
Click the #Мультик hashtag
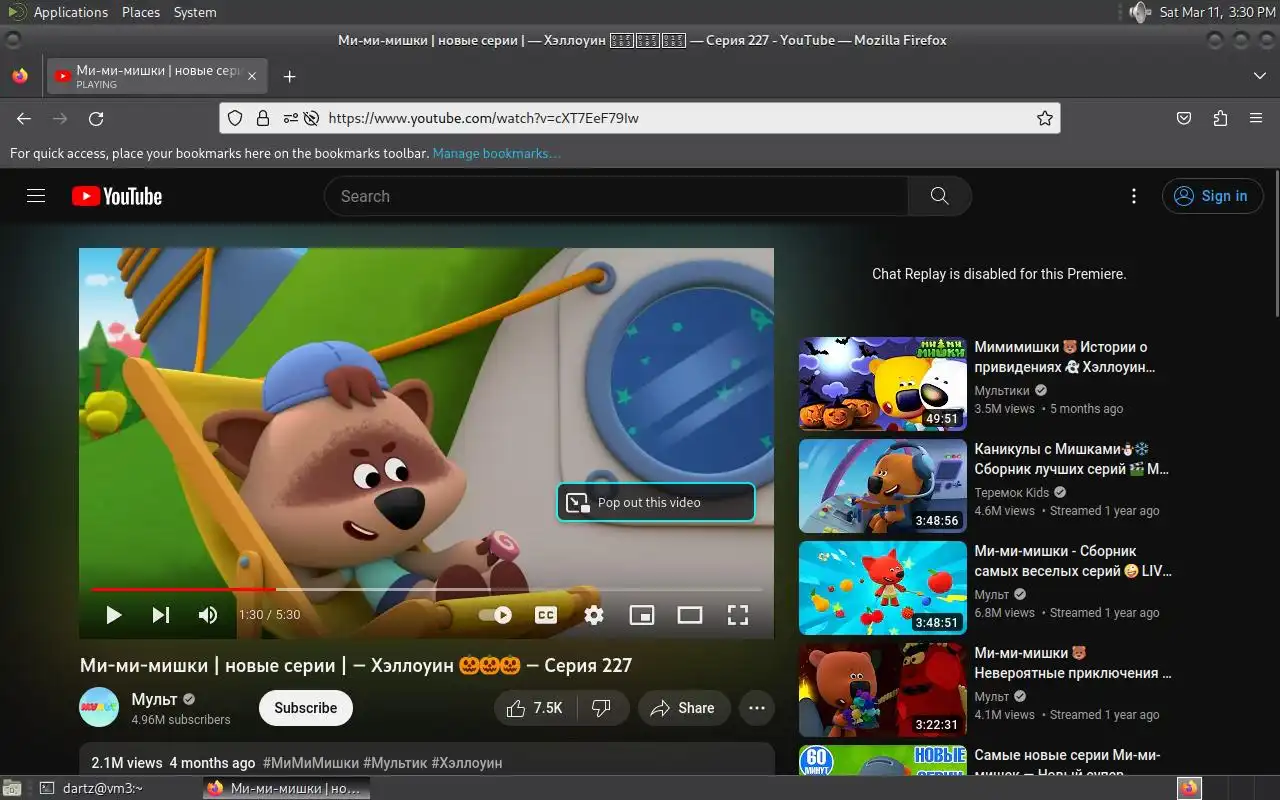(x=395, y=763)
